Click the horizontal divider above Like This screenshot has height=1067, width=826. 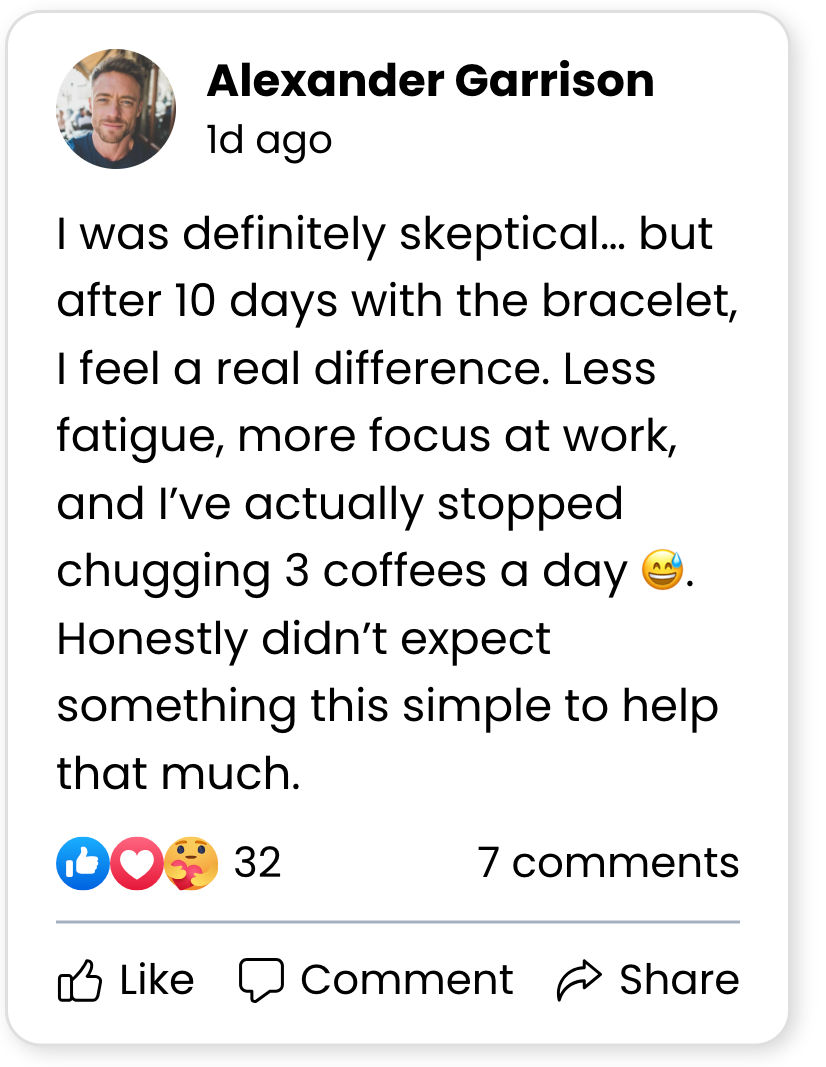tap(397, 921)
